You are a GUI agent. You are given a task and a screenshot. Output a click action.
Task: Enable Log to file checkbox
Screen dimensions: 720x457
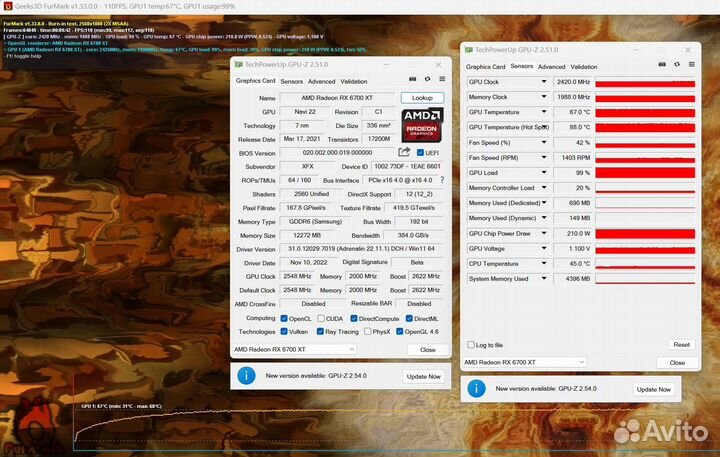[471, 344]
